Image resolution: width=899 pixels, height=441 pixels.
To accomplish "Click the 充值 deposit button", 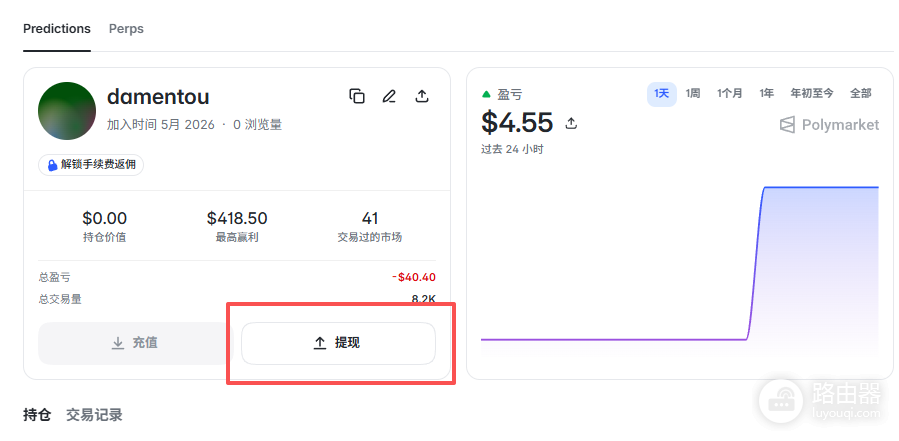I will coord(135,343).
